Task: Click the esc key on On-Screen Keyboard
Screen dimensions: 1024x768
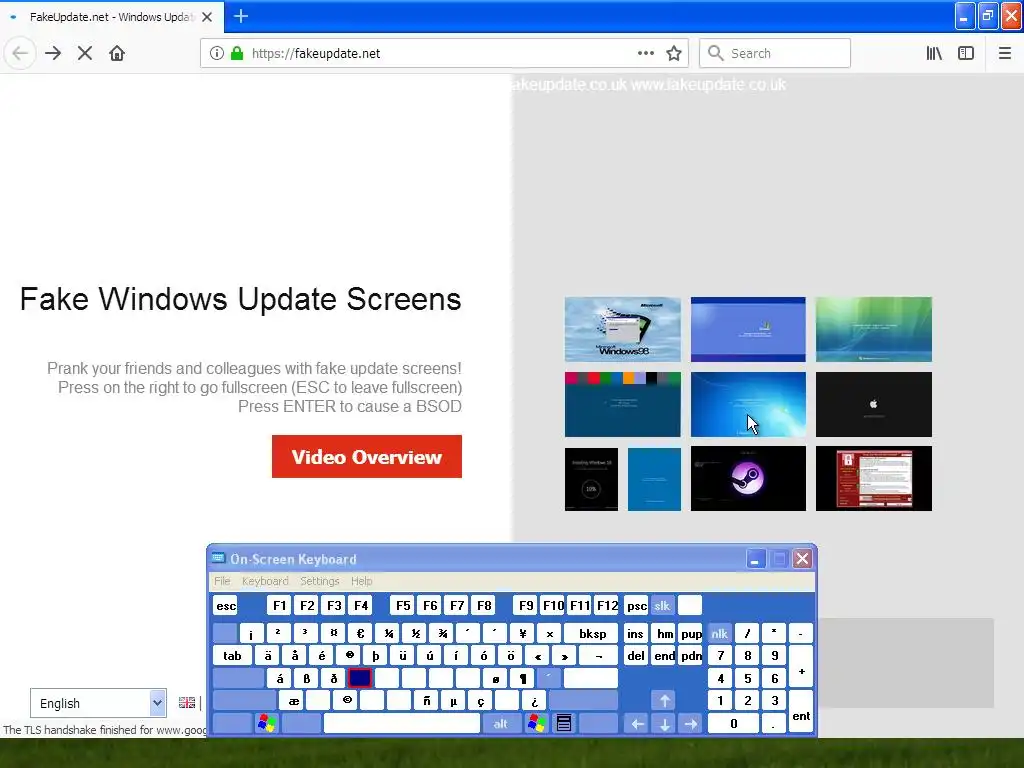Action: [x=226, y=605]
